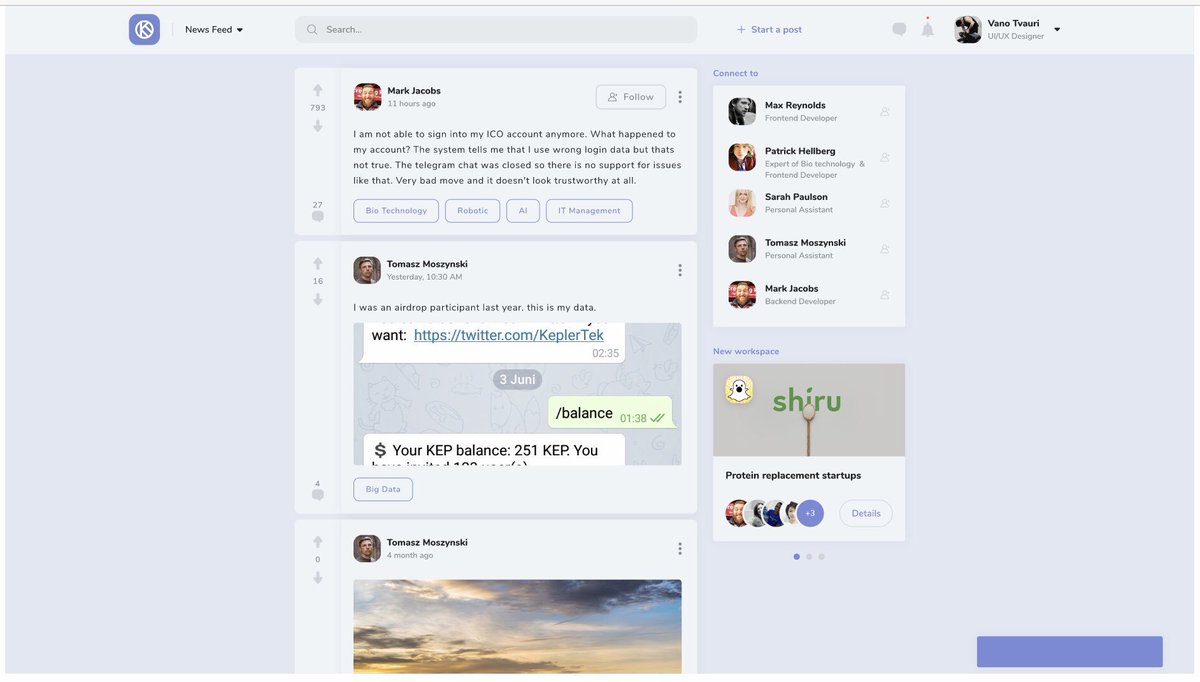
Task: Select the AI tag
Action: pyautogui.click(x=523, y=211)
